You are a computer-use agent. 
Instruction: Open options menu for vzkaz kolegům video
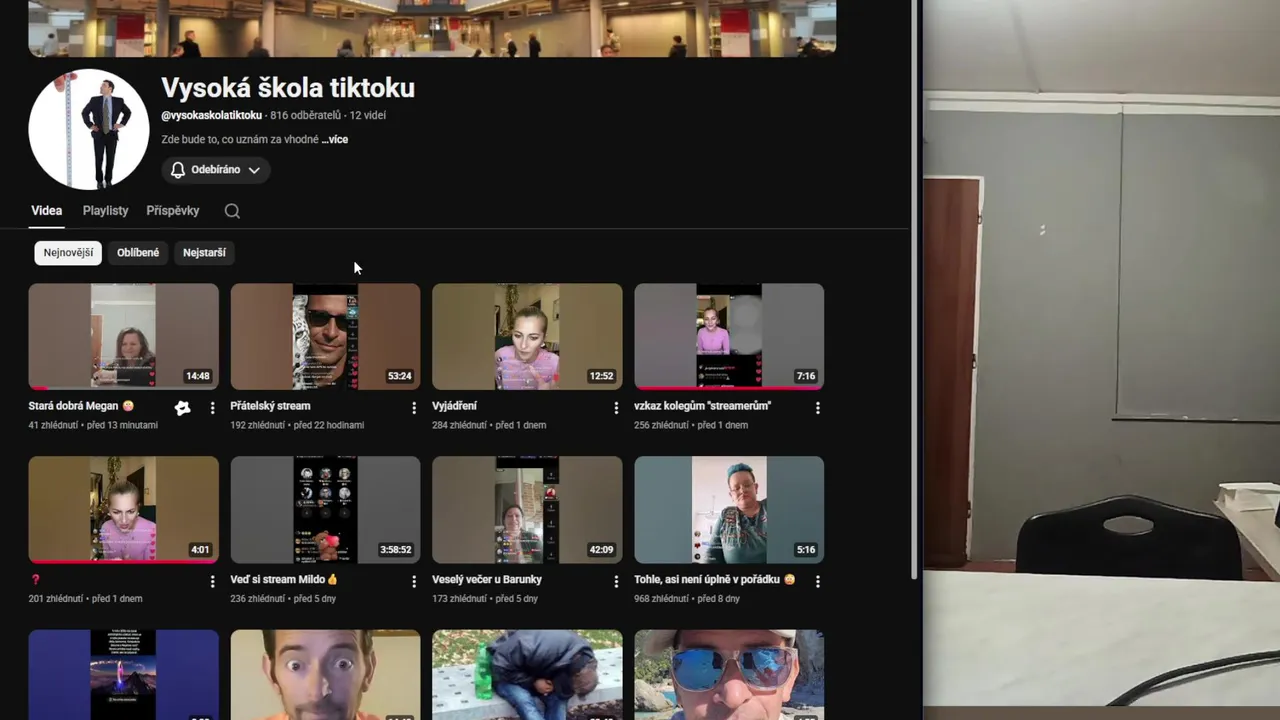818,408
